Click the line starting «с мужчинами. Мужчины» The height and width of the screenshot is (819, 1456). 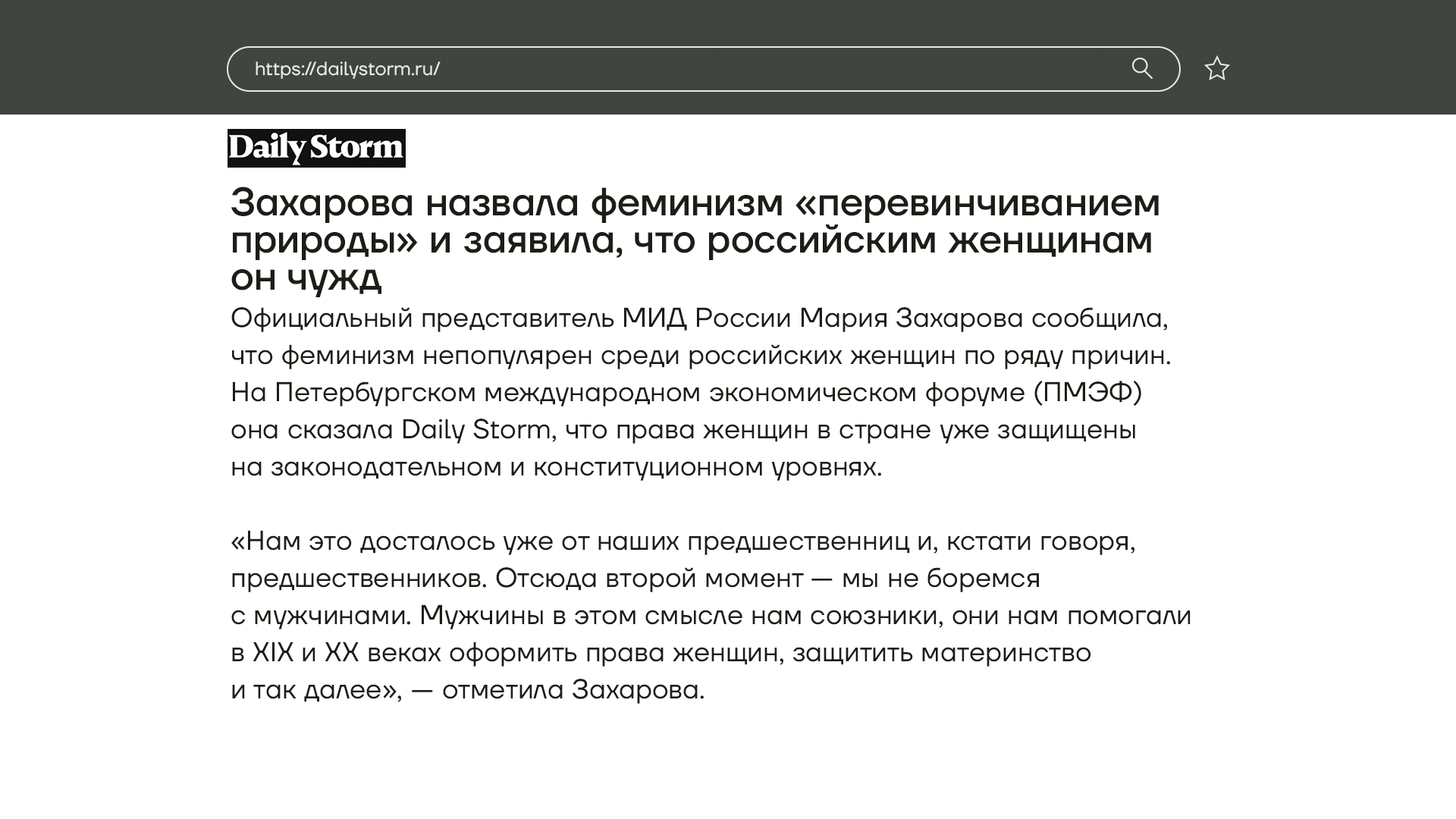711,616
